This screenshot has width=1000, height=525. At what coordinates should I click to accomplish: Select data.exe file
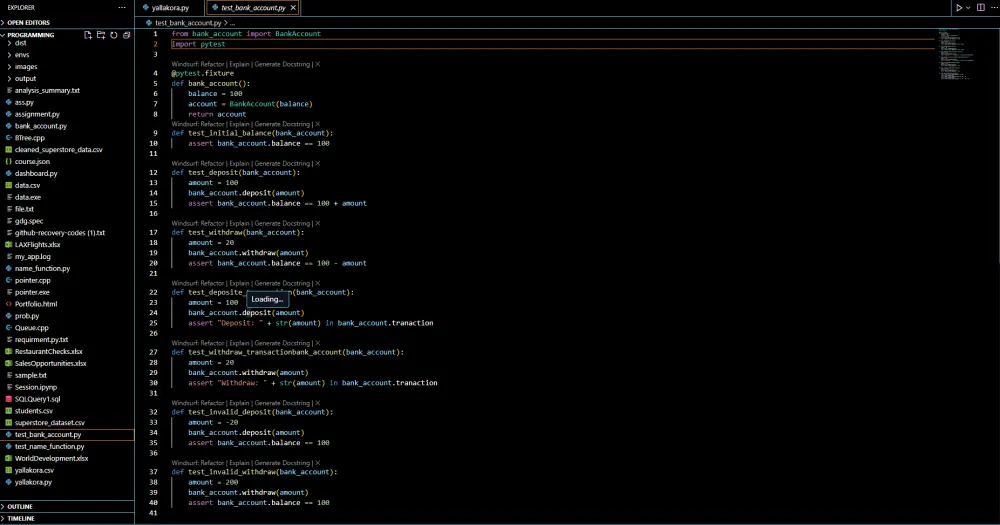[27, 198]
